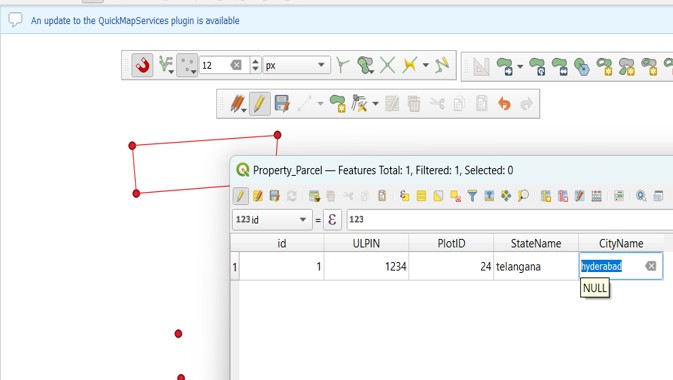Click New Field icon
The image size is (673, 380).
[x=546, y=196]
